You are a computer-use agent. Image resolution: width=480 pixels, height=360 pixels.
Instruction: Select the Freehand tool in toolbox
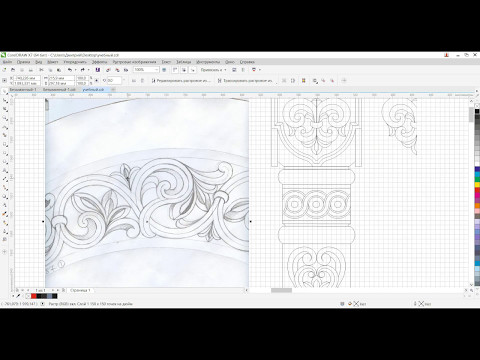[x=5, y=127]
